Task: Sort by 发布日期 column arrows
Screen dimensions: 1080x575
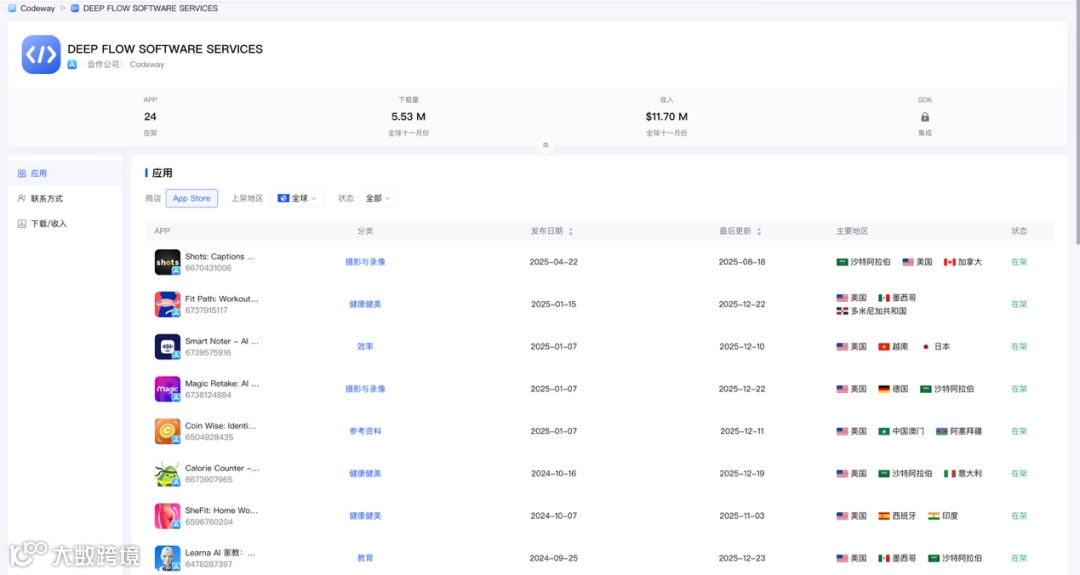Action: click(570, 231)
